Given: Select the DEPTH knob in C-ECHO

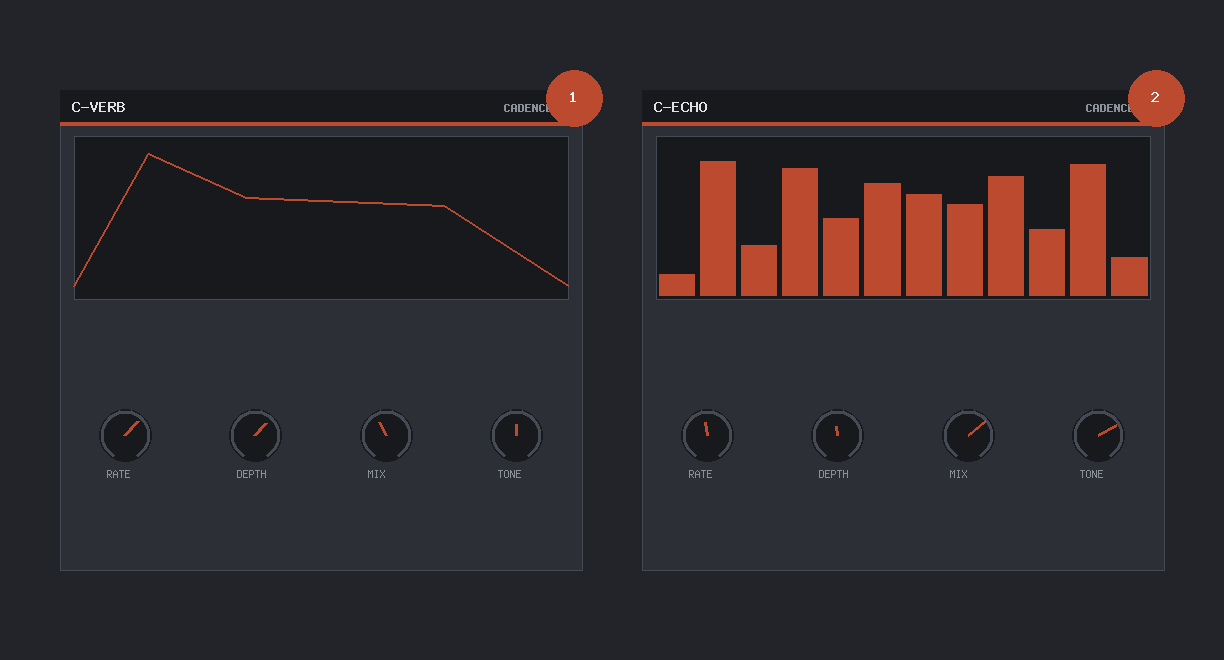Looking at the screenshot, I should tap(837, 436).
